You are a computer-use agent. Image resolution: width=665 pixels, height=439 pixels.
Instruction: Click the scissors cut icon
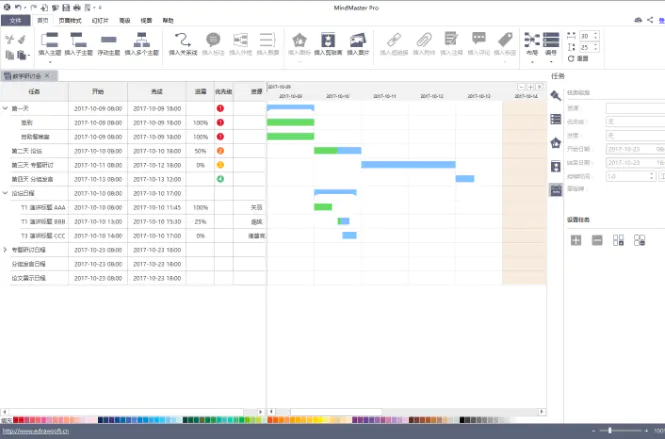pos(9,40)
